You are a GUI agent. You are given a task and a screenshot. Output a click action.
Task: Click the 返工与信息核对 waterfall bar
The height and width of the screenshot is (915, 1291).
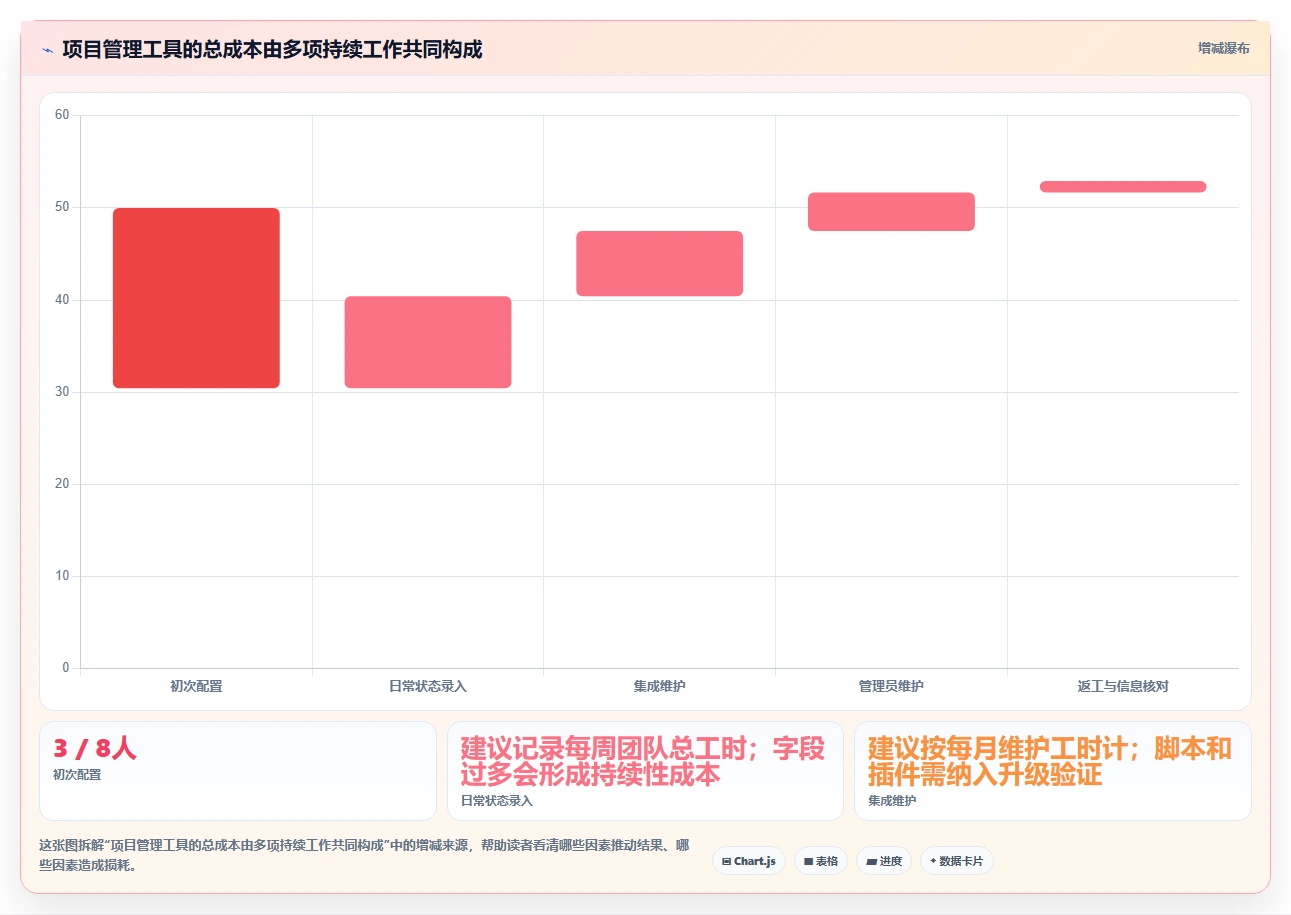(x=1123, y=187)
